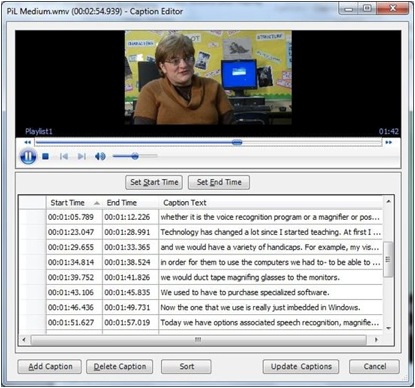Viewport: 415px width, 388px height.
Task: Click the horizontal scrollbar right arrow
Action: (376, 340)
